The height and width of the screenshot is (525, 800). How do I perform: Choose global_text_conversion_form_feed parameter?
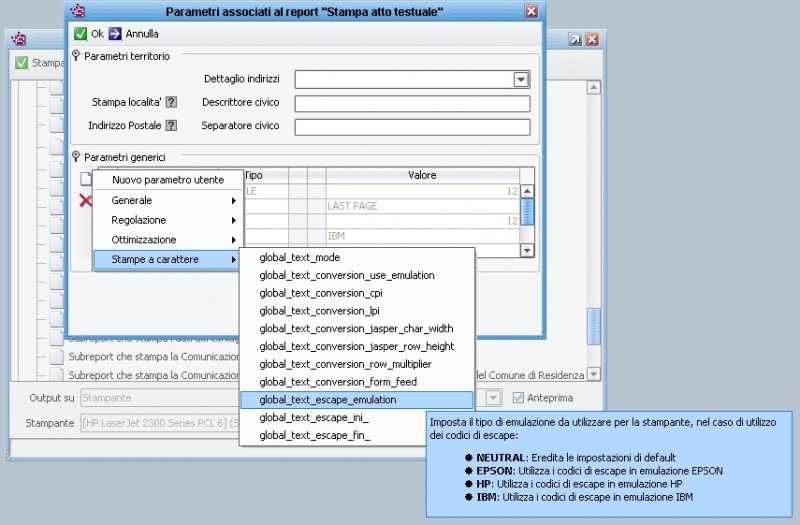pyautogui.click(x=357, y=382)
